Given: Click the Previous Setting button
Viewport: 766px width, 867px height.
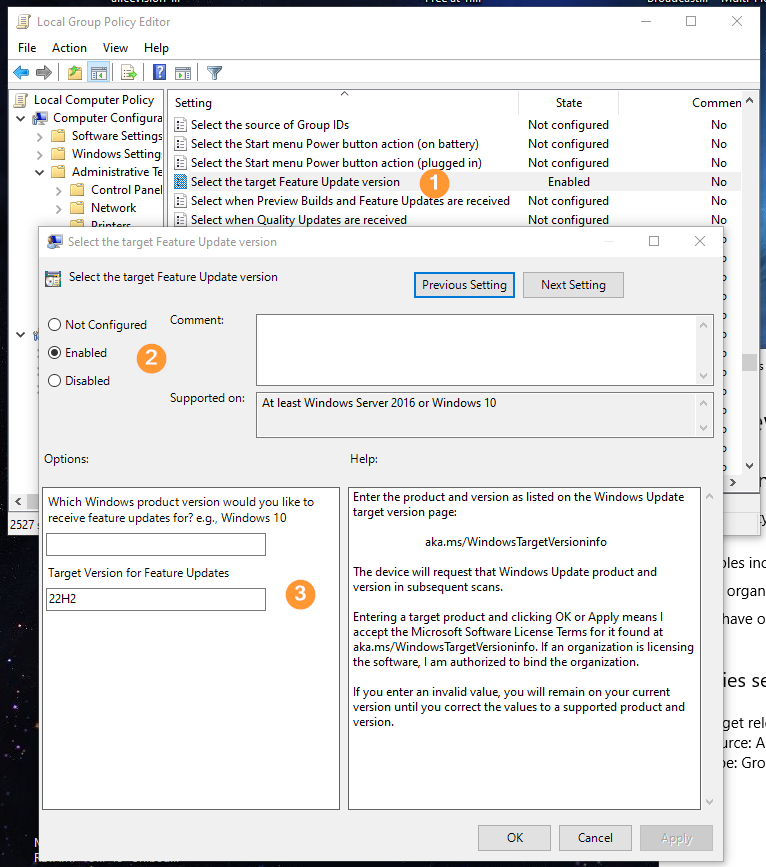Looking at the screenshot, I should [464, 285].
